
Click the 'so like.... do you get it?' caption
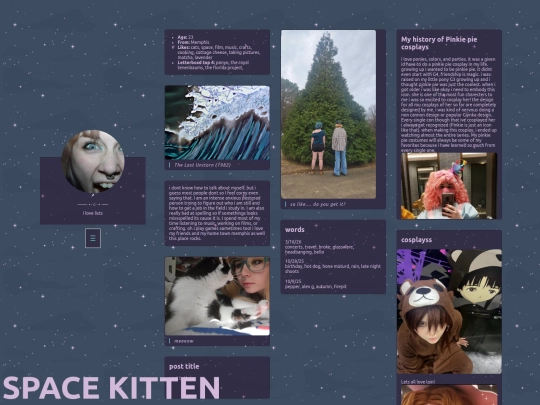[317, 204]
